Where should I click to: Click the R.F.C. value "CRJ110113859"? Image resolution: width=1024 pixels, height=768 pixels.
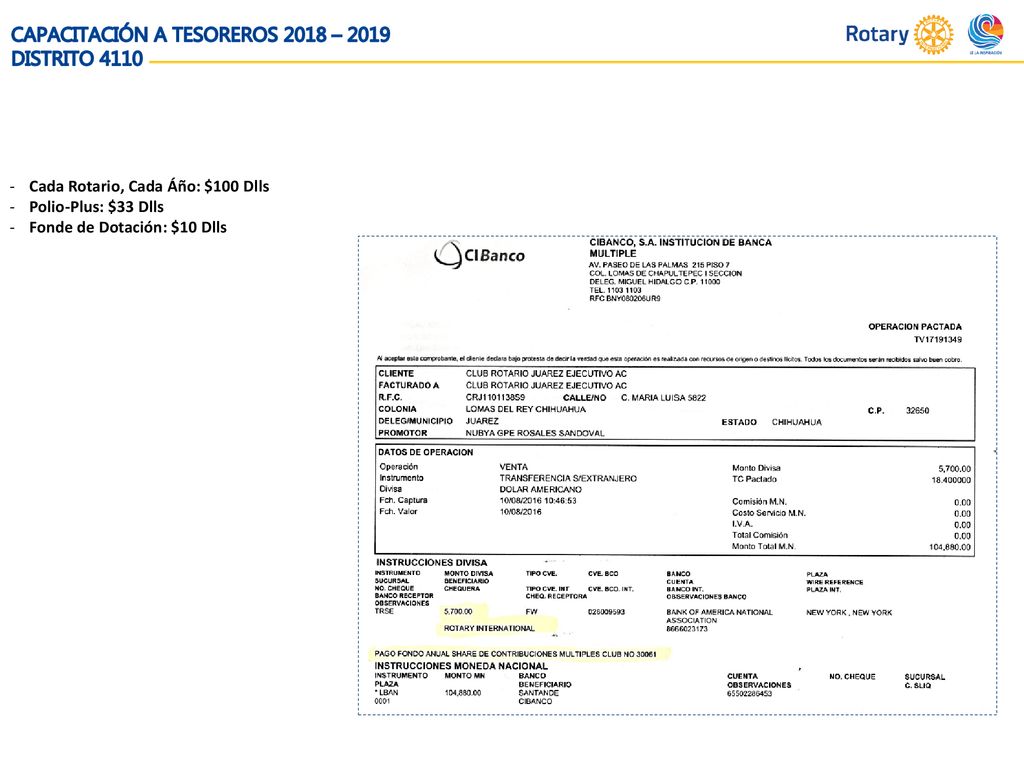495,398
